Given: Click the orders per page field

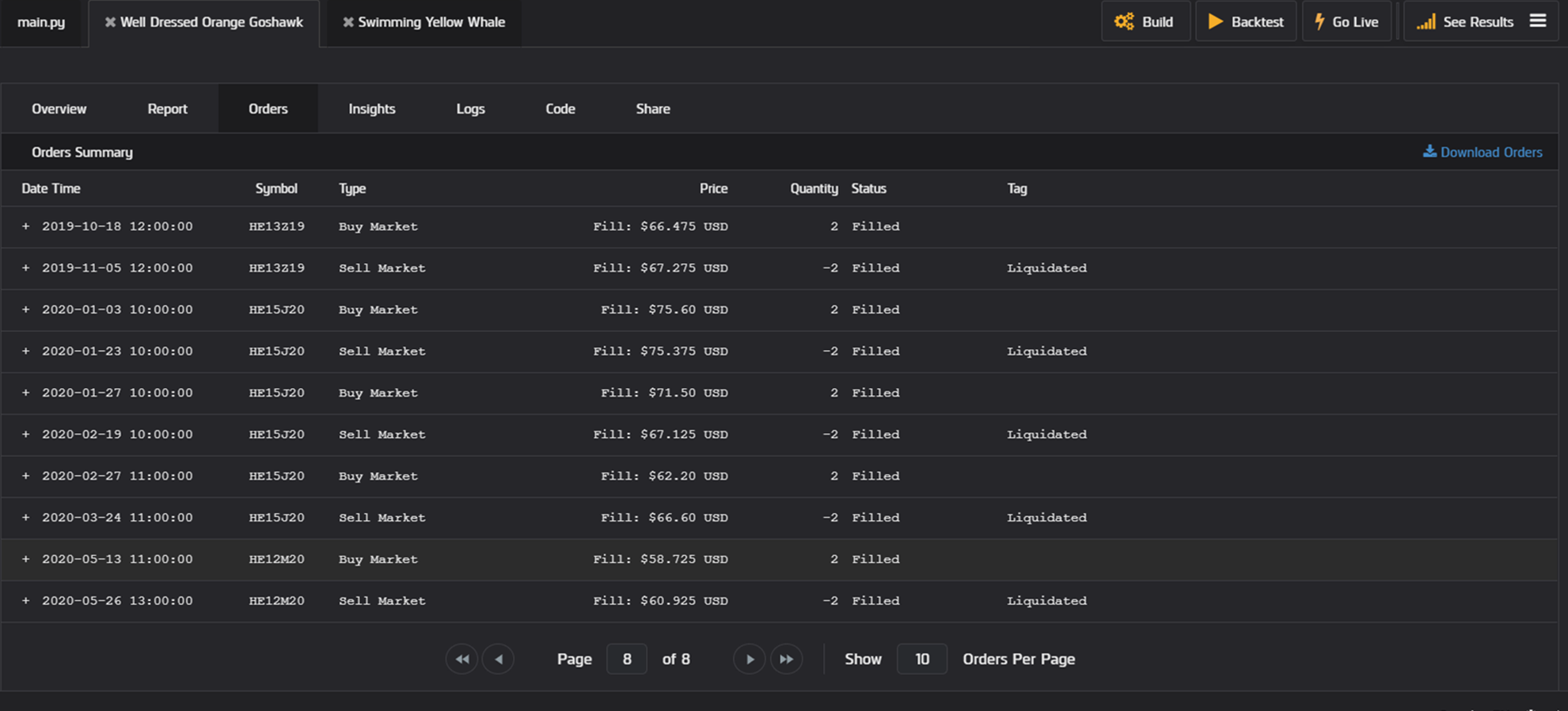Looking at the screenshot, I should (x=921, y=659).
